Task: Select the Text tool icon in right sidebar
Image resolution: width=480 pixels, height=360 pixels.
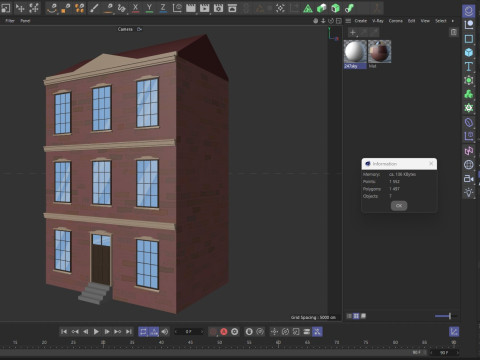Action: [469, 66]
